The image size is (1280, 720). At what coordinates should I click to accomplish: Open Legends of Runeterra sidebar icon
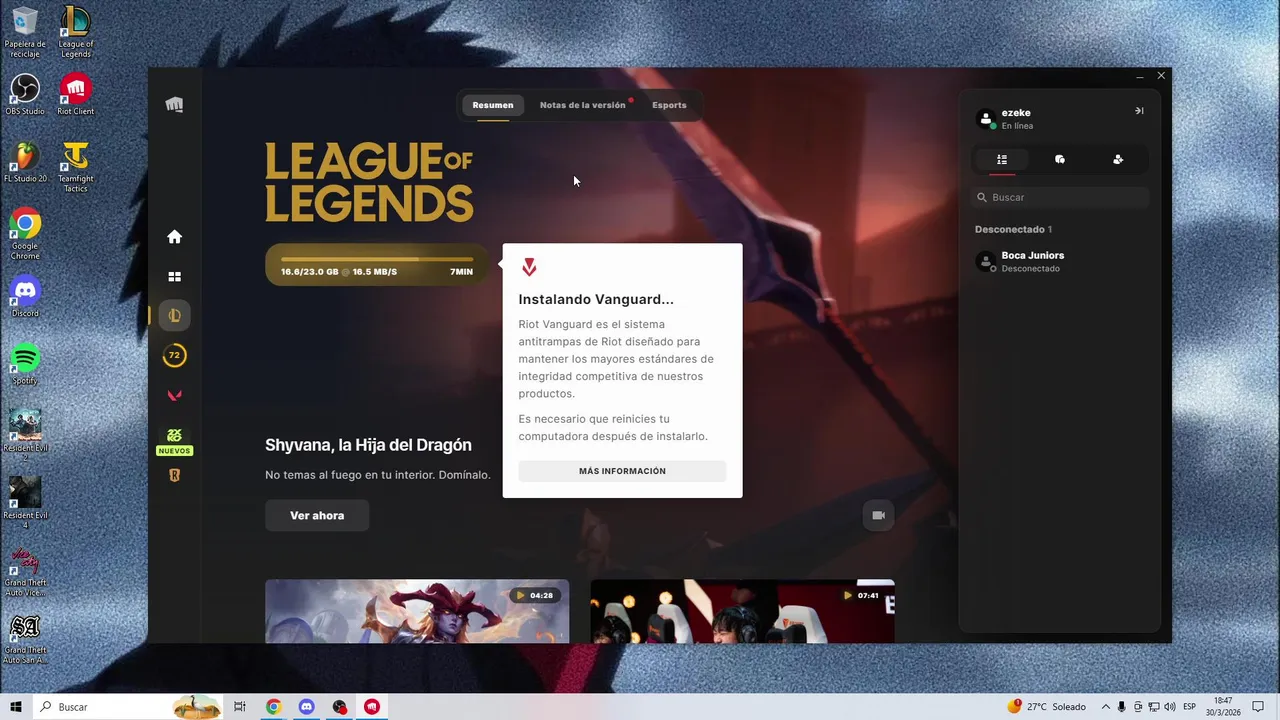pyautogui.click(x=174, y=476)
